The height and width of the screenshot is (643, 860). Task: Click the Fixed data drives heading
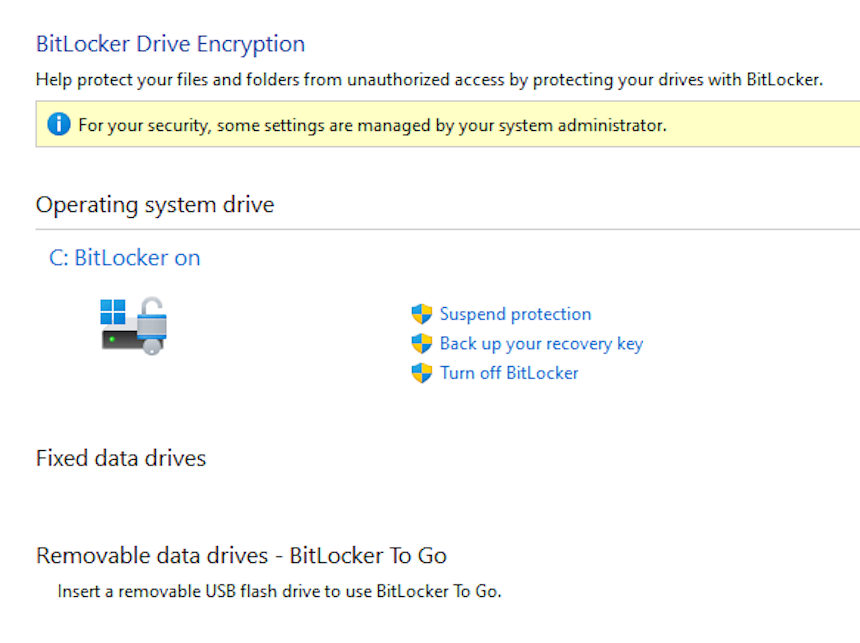pos(121,458)
